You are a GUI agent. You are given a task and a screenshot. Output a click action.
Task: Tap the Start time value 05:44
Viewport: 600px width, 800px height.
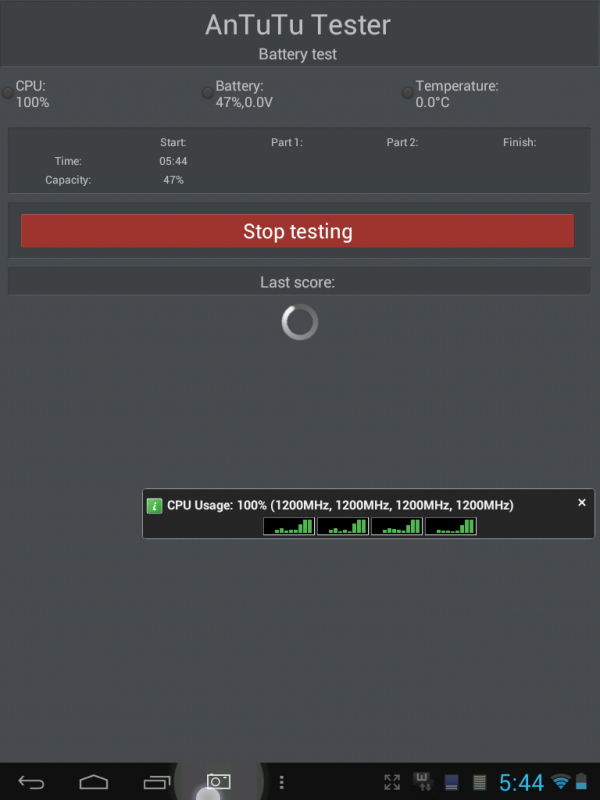click(x=173, y=161)
